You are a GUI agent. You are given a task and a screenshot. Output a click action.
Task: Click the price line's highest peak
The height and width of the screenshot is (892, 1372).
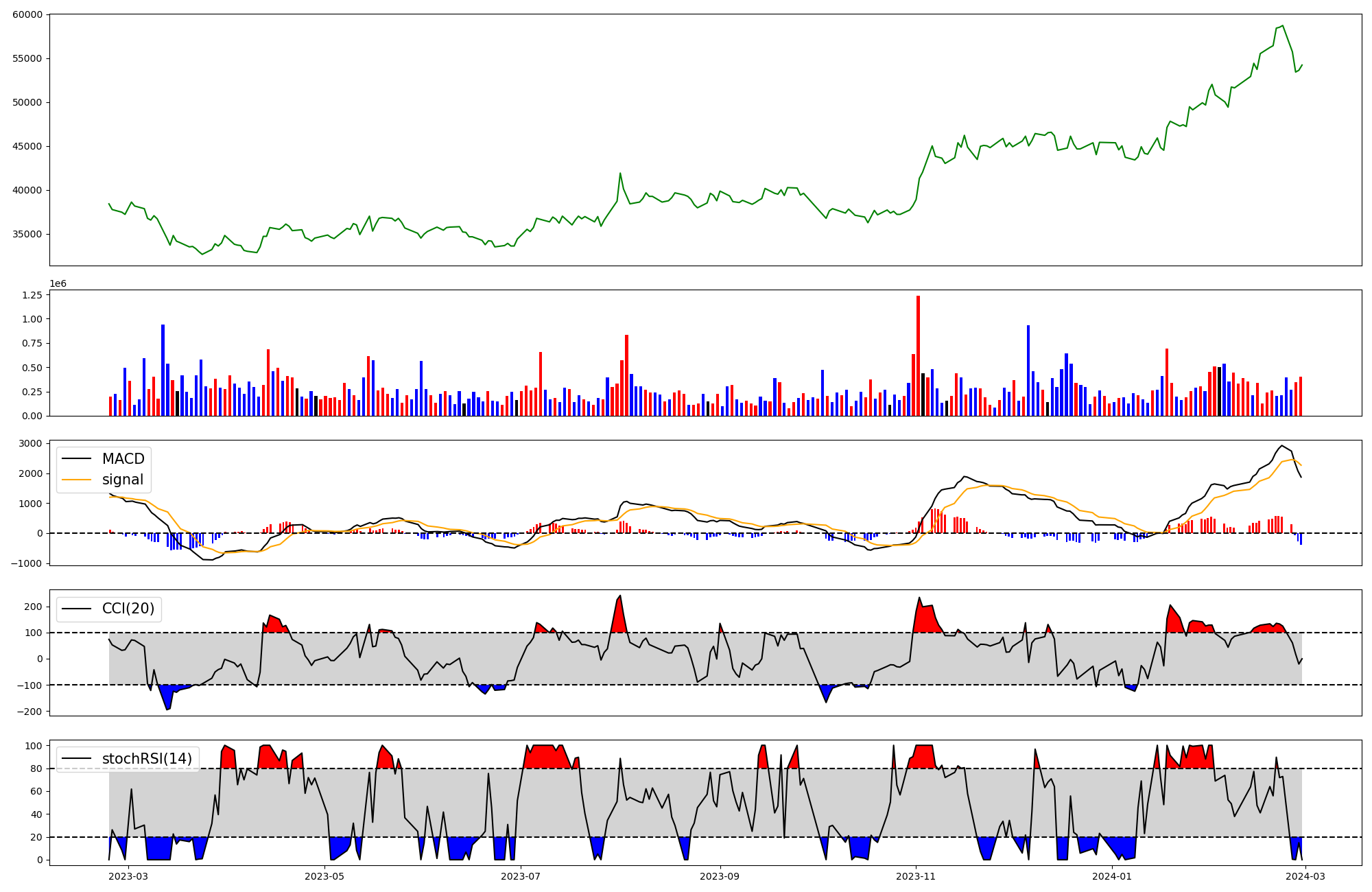[x=1283, y=26]
